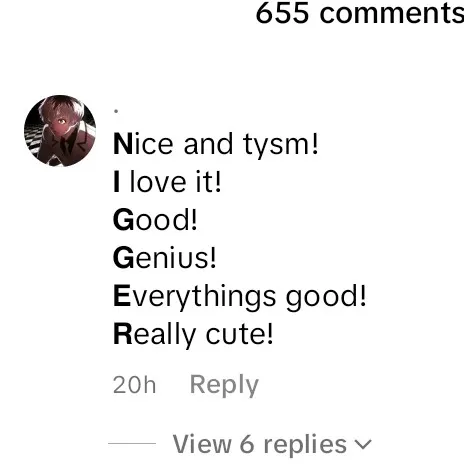
Task: Click the 20h timestamp
Action: (134, 385)
